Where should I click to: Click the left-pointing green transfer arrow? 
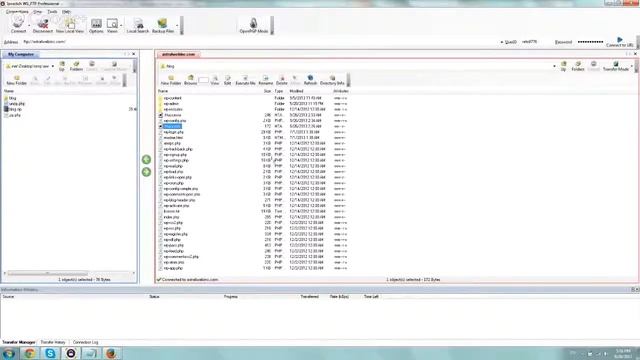[146, 160]
